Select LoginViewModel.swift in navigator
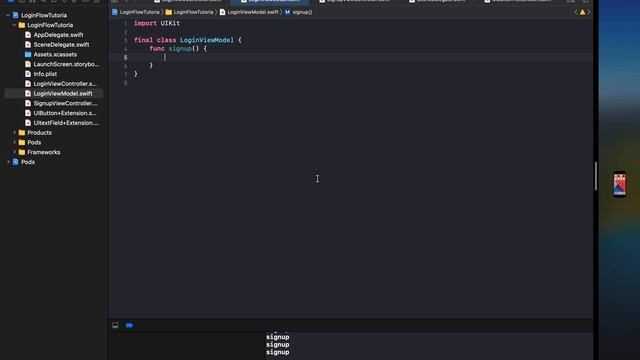The width and height of the screenshot is (640, 360). click(63, 93)
